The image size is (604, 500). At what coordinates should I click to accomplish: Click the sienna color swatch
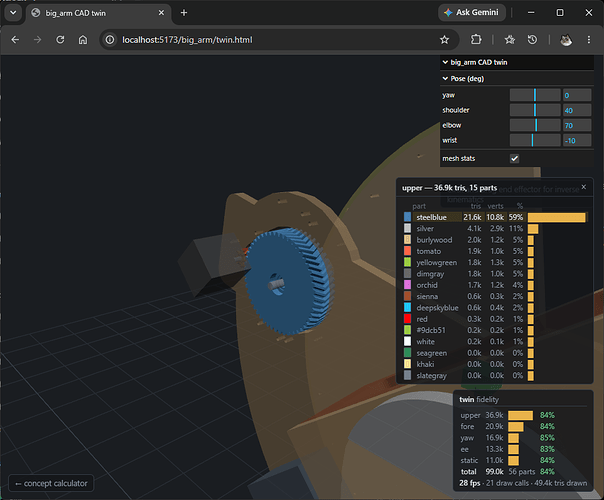pos(407,296)
